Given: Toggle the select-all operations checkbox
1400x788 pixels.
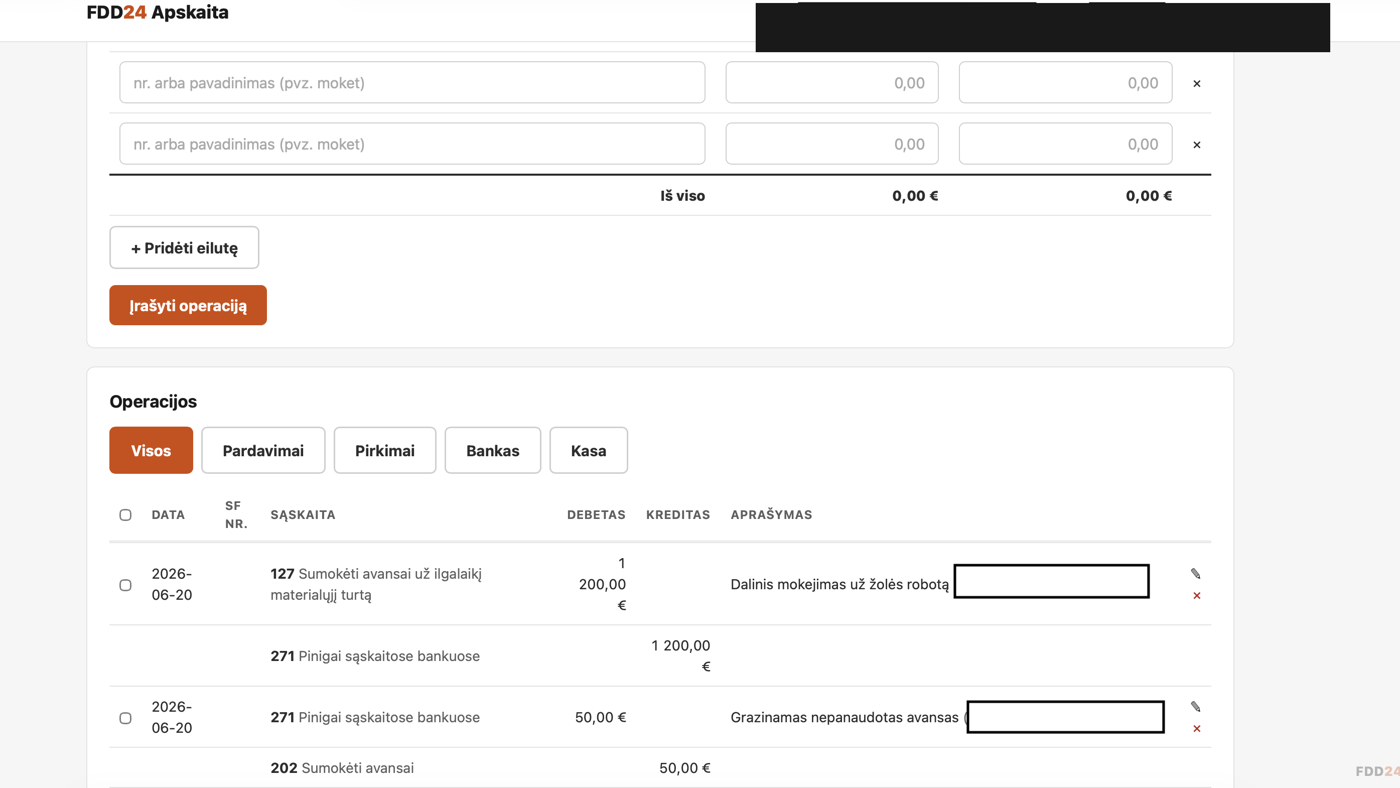Looking at the screenshot, I should pyautogui.click(x=125, y=515).
